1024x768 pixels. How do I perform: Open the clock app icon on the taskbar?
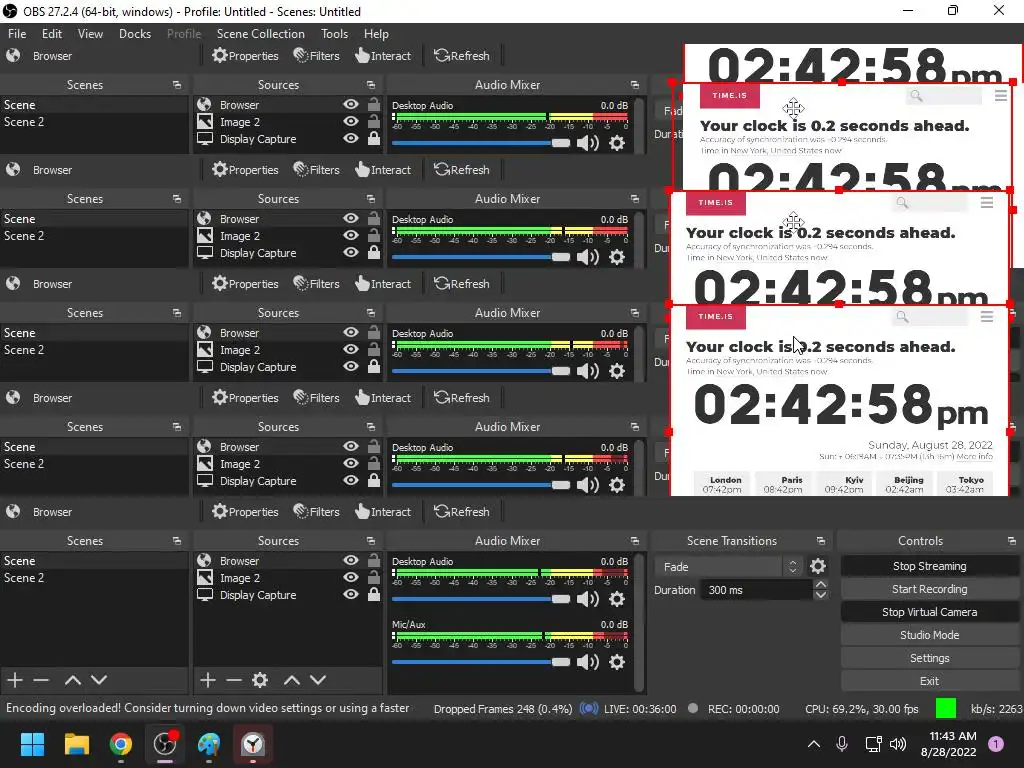[x=253, y=744]
